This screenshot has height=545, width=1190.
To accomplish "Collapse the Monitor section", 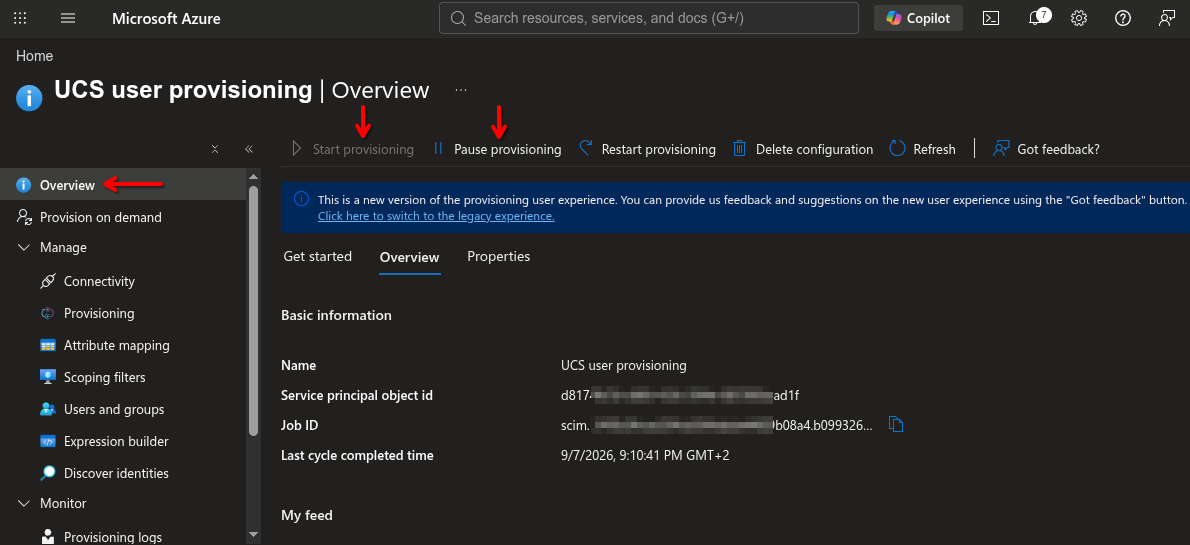I will (x=24, y=503).
